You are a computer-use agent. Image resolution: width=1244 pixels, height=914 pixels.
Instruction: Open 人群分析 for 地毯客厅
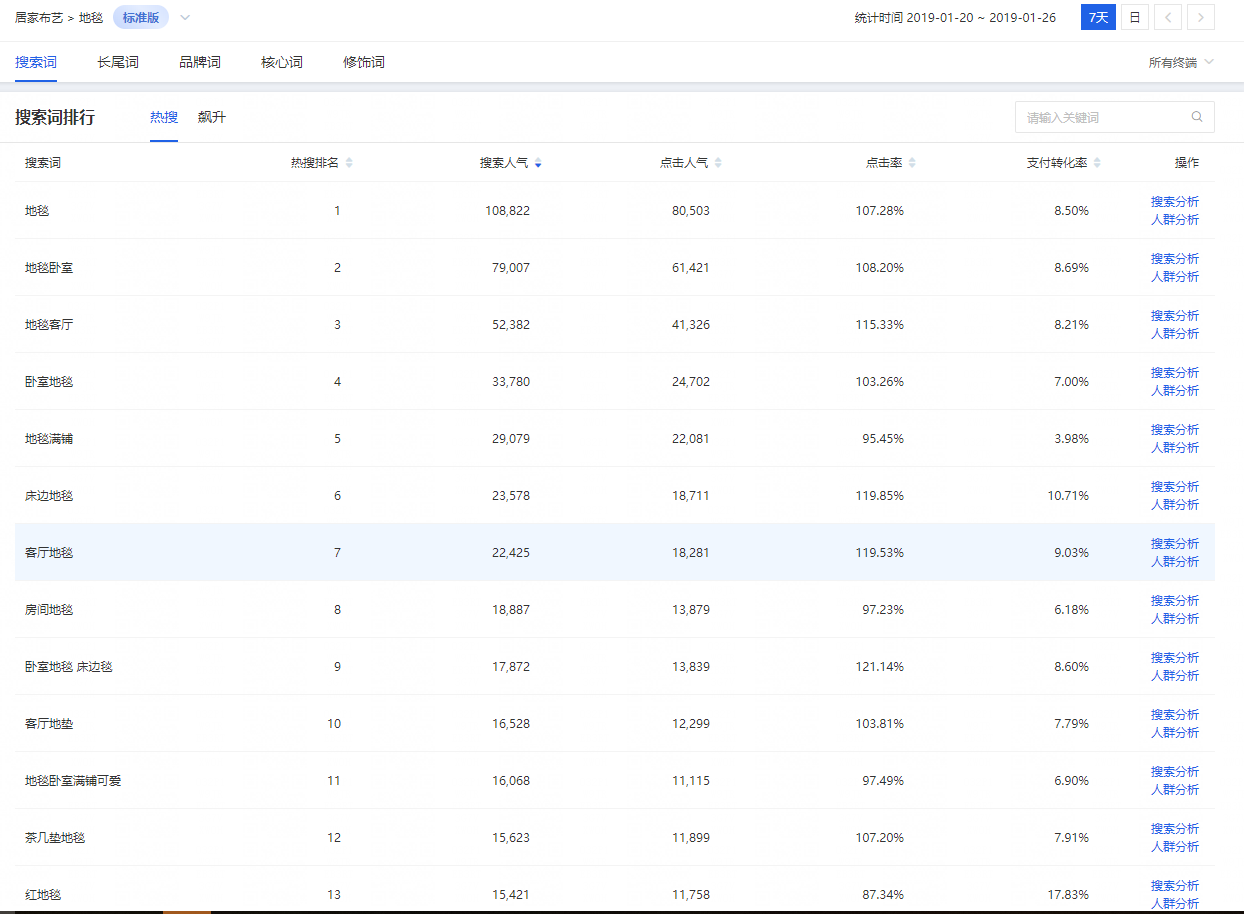[x=1175, y=333]
